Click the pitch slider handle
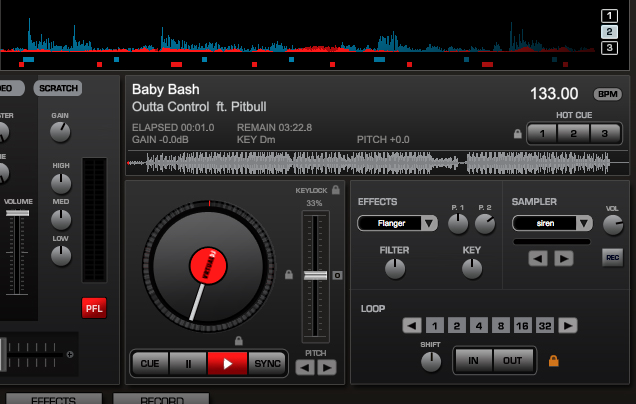636x404 pixels. pyautogui.click(x=316, y=275)
